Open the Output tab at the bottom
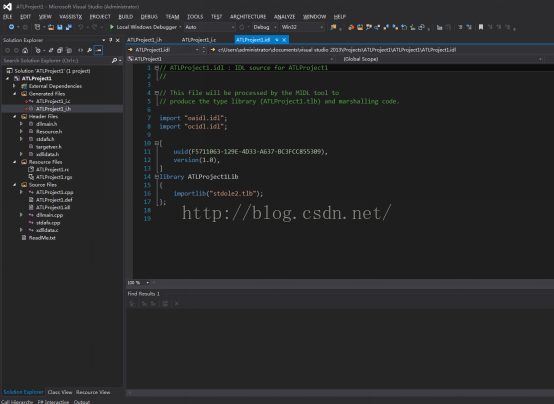The height and width of the screenshot is (404, 554). [82, 402]
